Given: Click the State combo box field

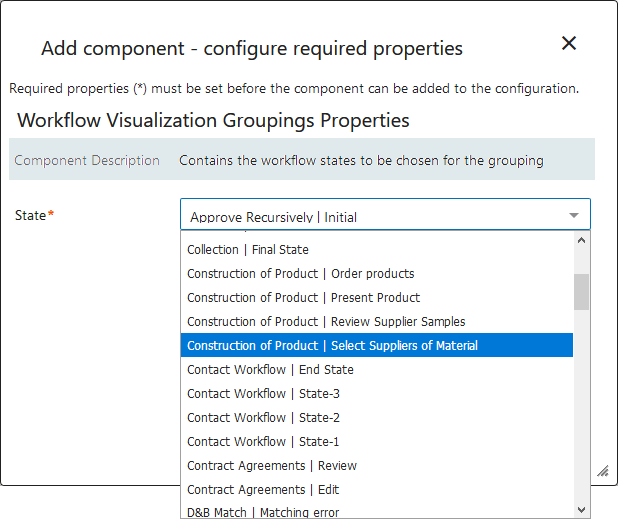Looking at the screenshot, I should pyautogui.click(x=370, y=216).
